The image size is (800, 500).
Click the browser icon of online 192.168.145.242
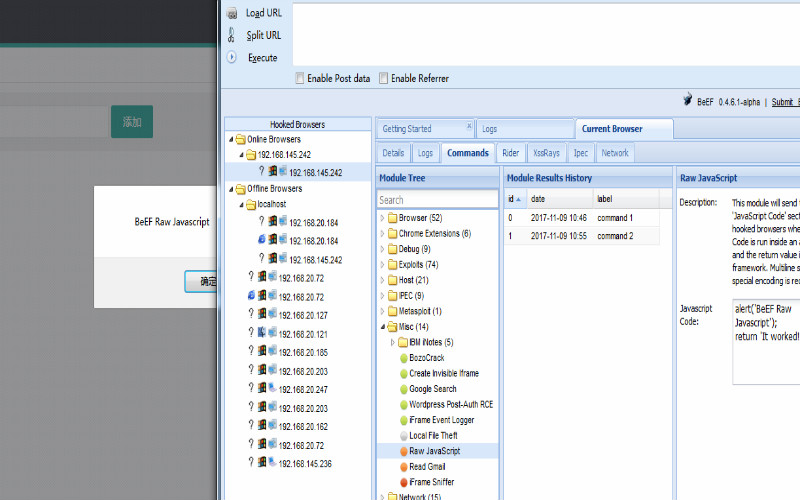point(262,171)
